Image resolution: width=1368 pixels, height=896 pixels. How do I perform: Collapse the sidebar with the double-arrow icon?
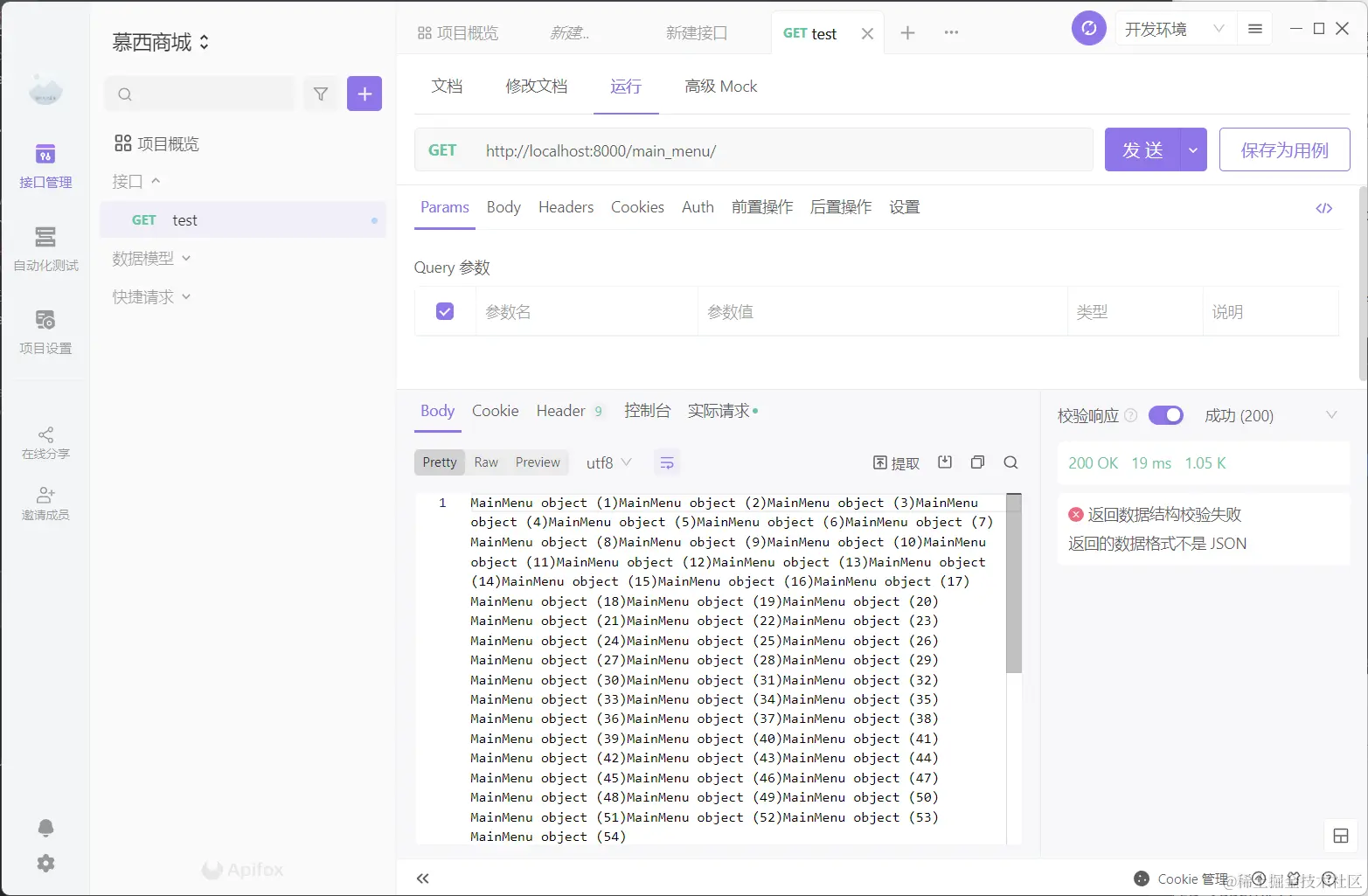point(423,879)
